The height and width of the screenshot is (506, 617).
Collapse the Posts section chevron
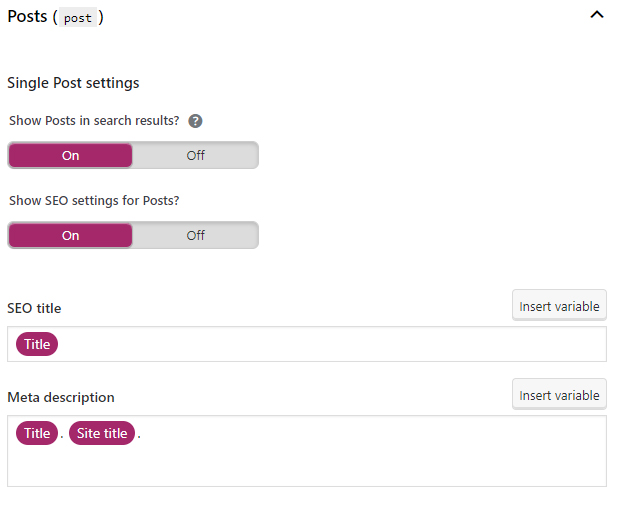[x=597, y=15]
